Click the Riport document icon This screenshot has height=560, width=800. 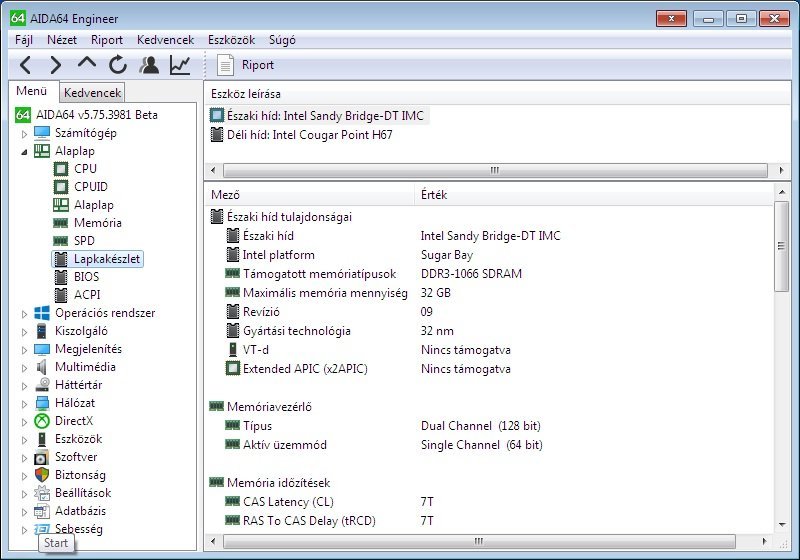(225, 65)
